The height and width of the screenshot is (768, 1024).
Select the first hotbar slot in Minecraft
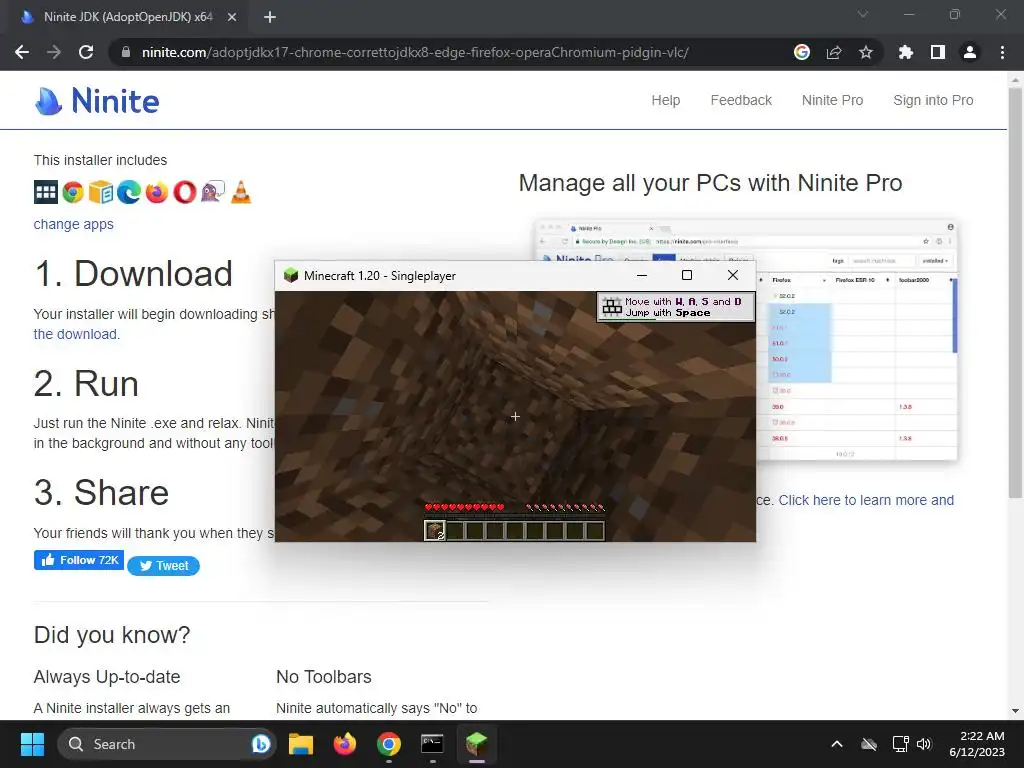434,530
